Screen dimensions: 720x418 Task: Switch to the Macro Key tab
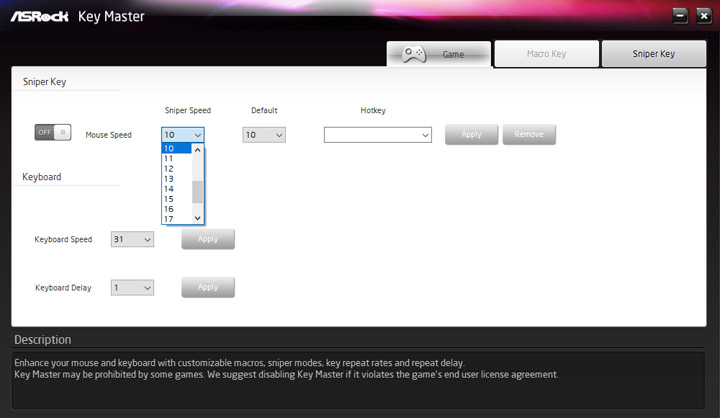click(x=546, y=54)
